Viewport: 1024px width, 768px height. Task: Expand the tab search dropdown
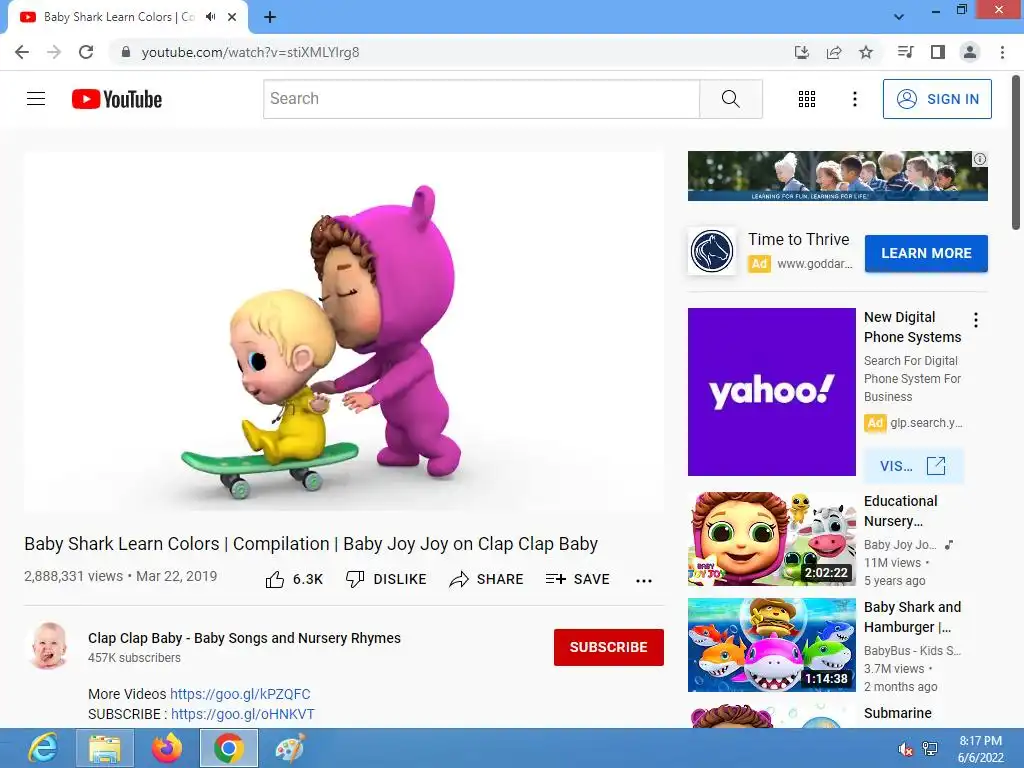899,17
